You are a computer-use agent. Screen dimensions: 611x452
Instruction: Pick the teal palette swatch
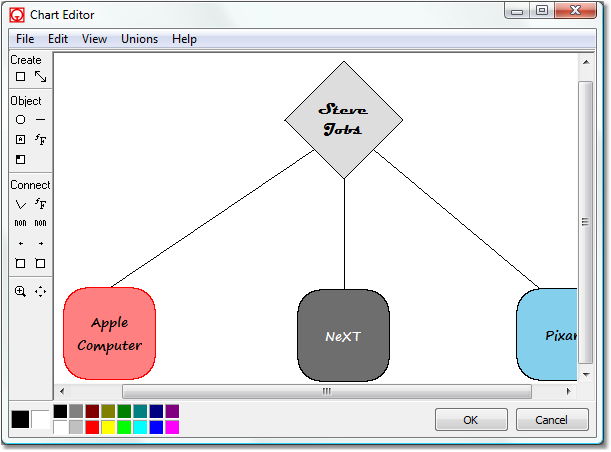point(140,411)
